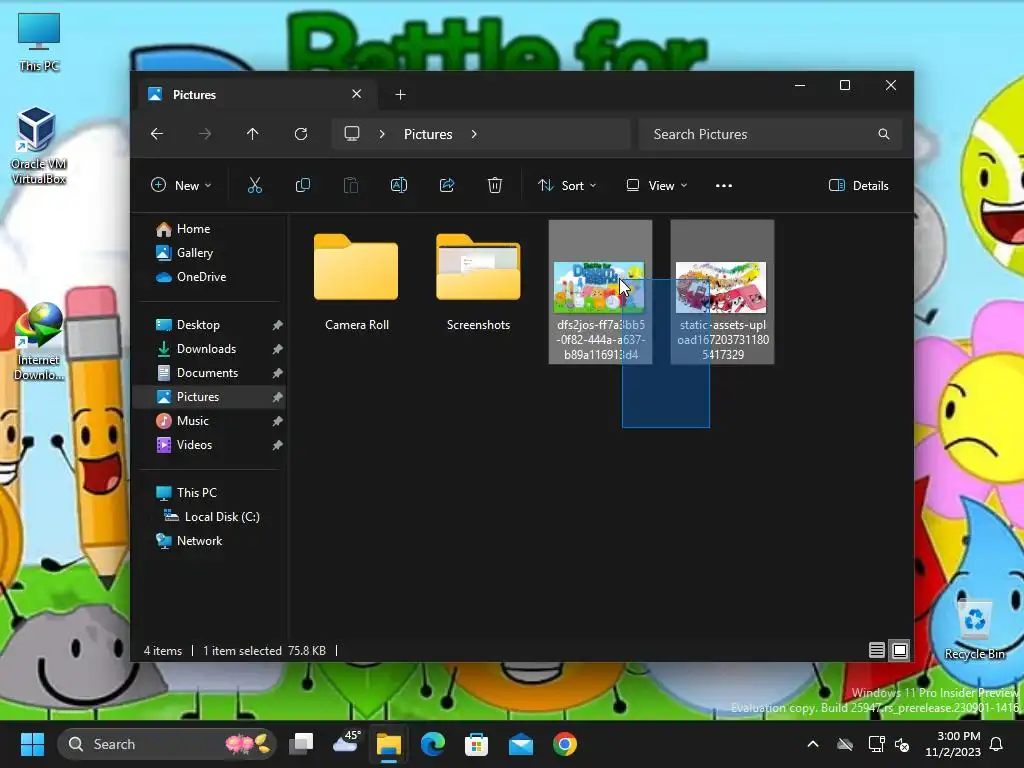Select the static-assets-upload image thumbnail
Viewport: 1024px width, 768px height.
(721, 287)
